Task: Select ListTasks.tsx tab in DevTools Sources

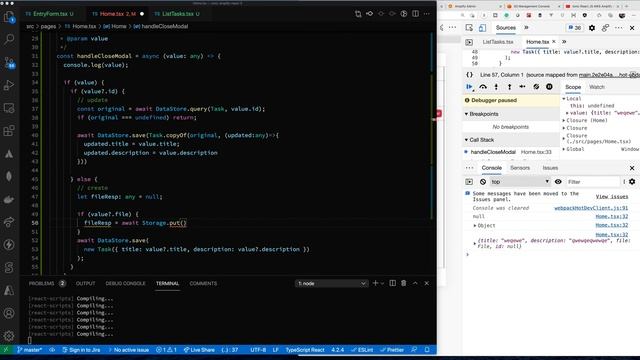Action: (498, 42)
